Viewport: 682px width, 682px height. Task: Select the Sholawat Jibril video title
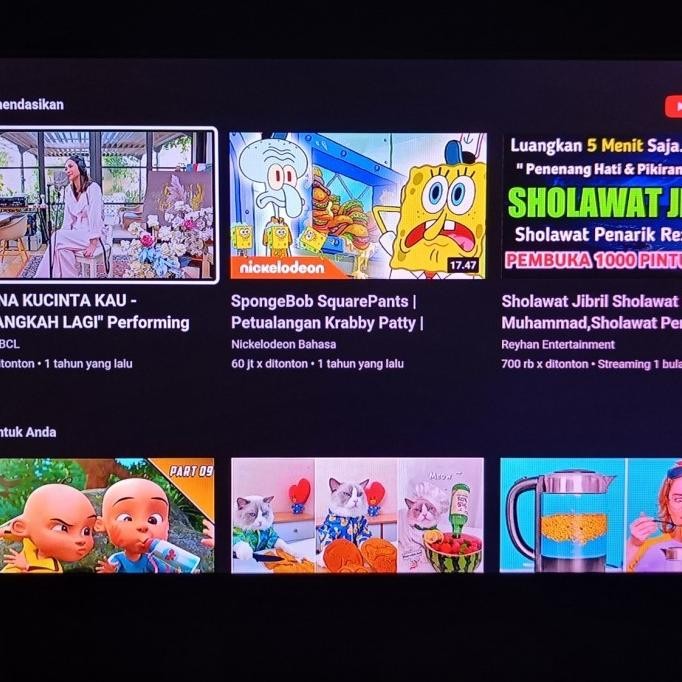(592, 312)
